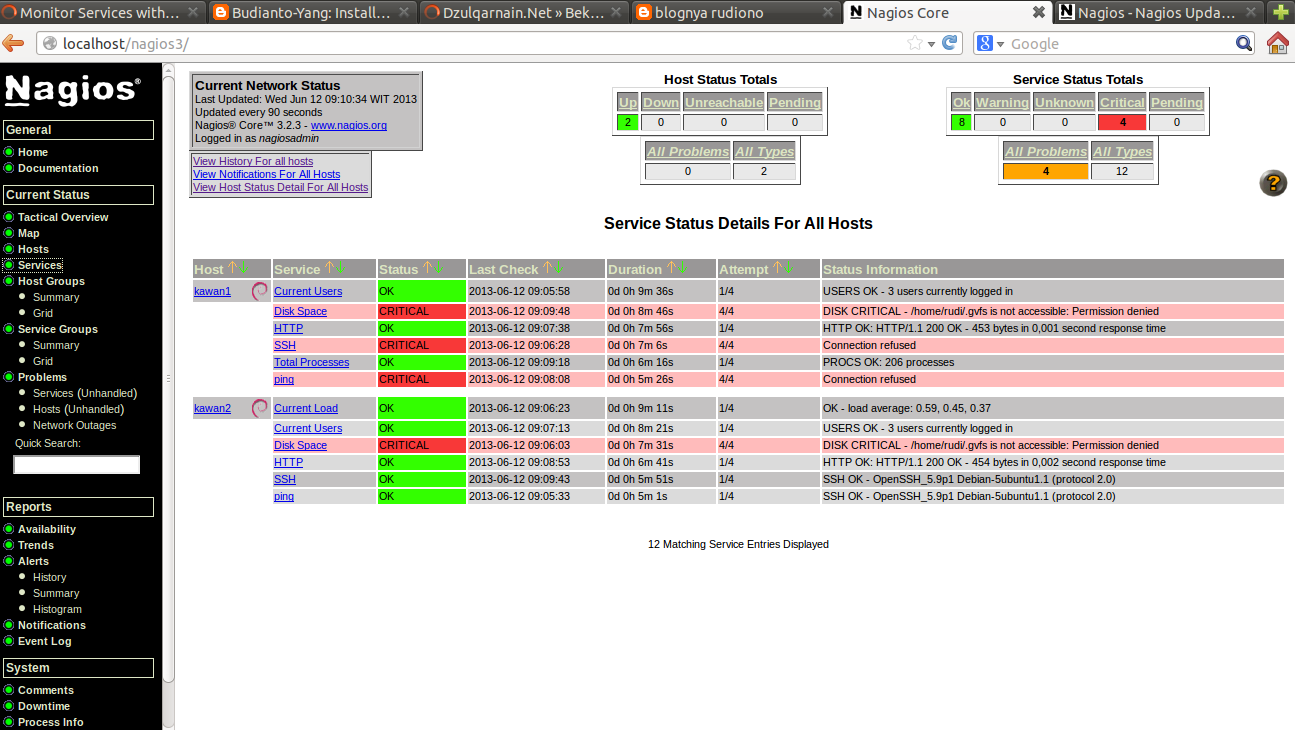The width and height of the screenshot is (1295, 730).
Task: Open Total Processes service for kawan1
Action: click(311, 362)
